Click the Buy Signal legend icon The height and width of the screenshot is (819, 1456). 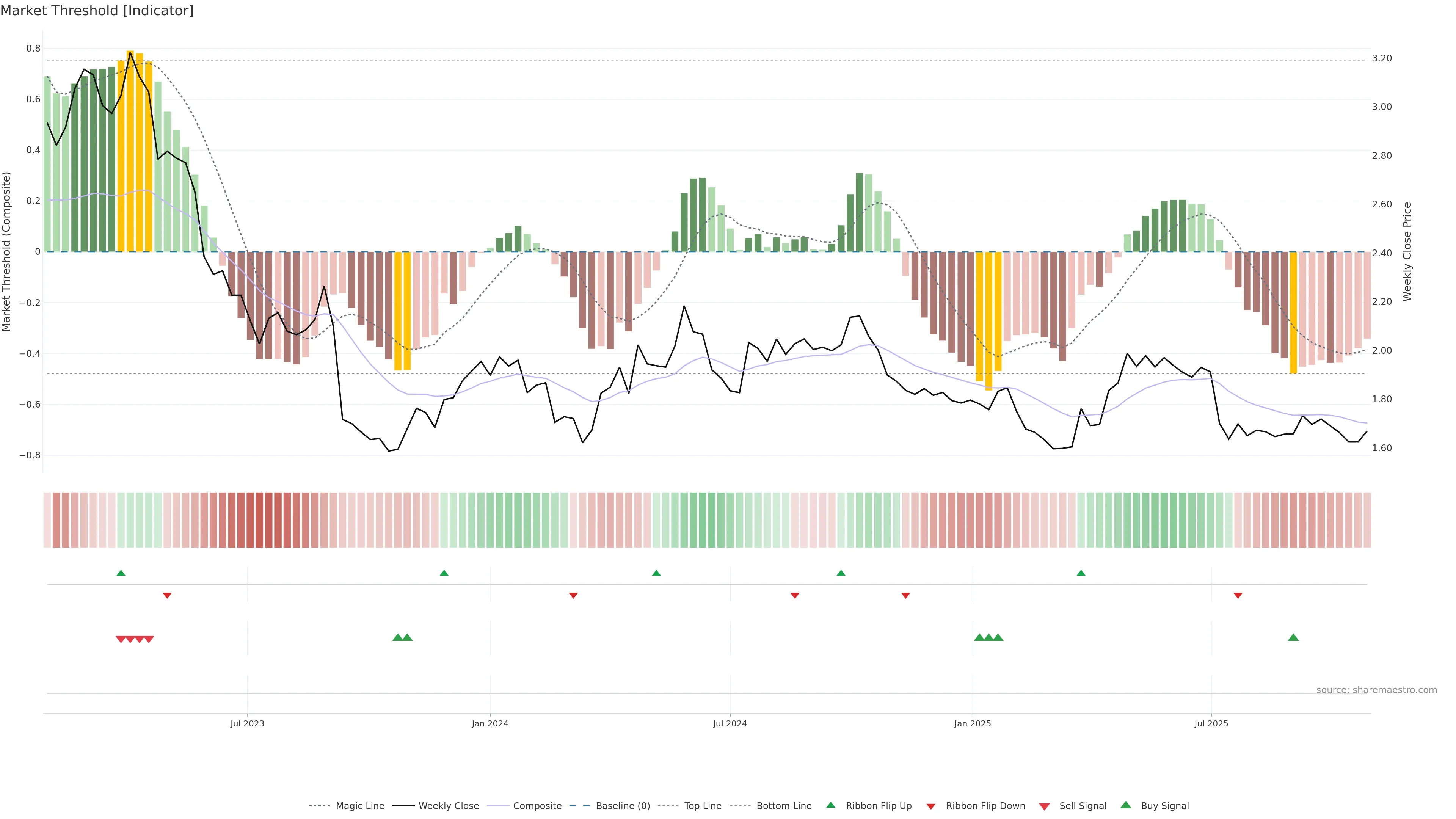pos(1126,805)
